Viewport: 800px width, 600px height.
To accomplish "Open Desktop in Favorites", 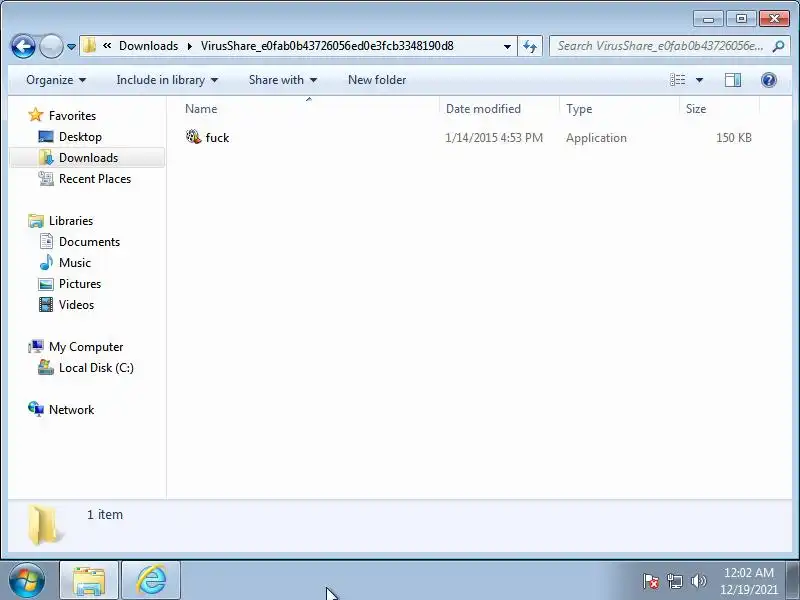I will click(80, 137).
